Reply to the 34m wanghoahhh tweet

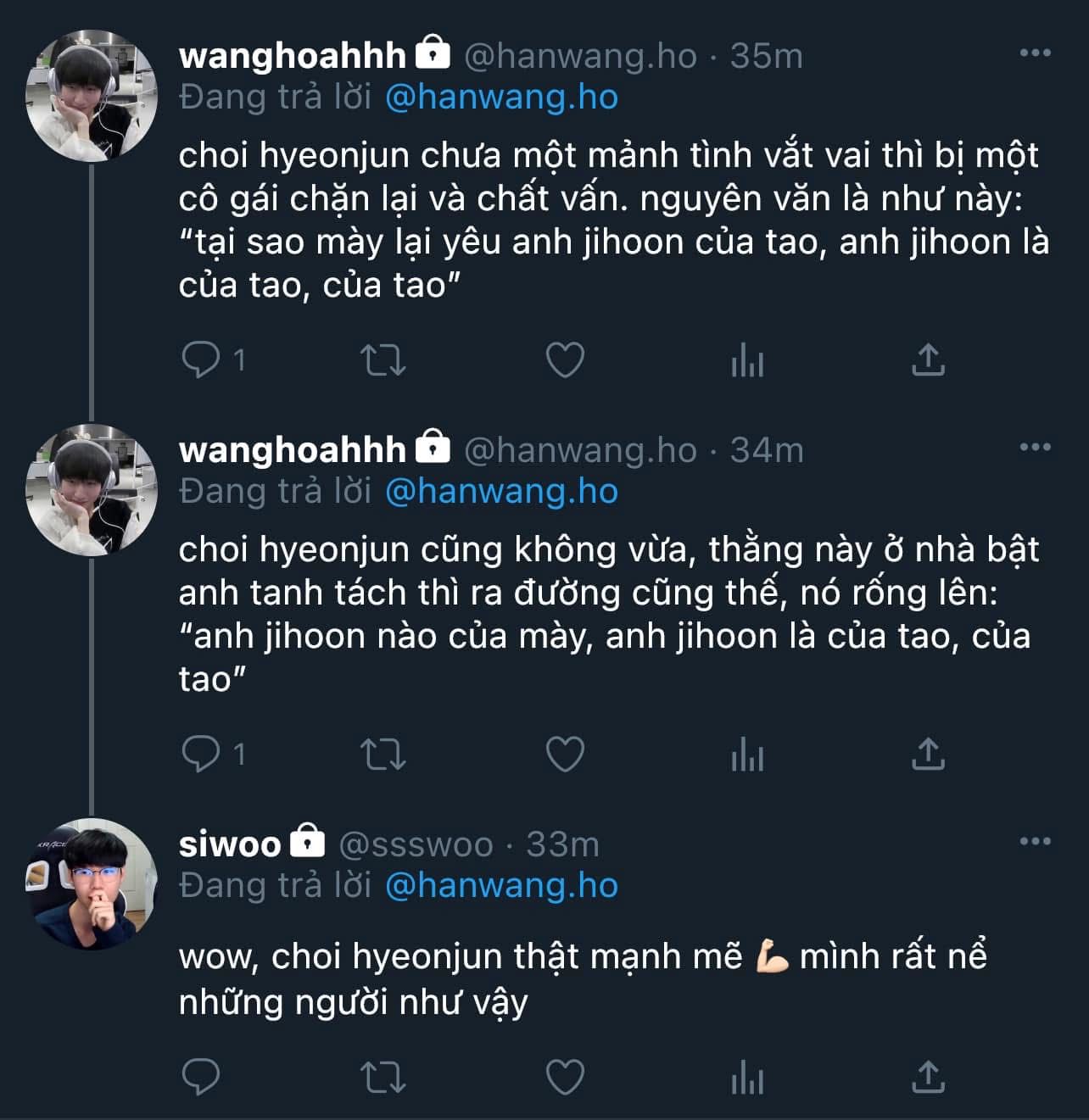pyautogui.click(x=201, y=754)
